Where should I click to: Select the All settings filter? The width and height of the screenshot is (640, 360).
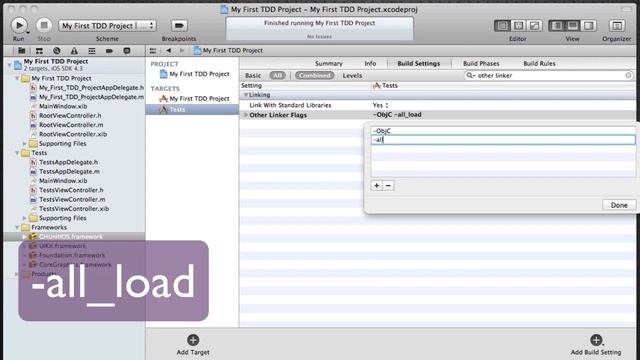coord(278,76)
